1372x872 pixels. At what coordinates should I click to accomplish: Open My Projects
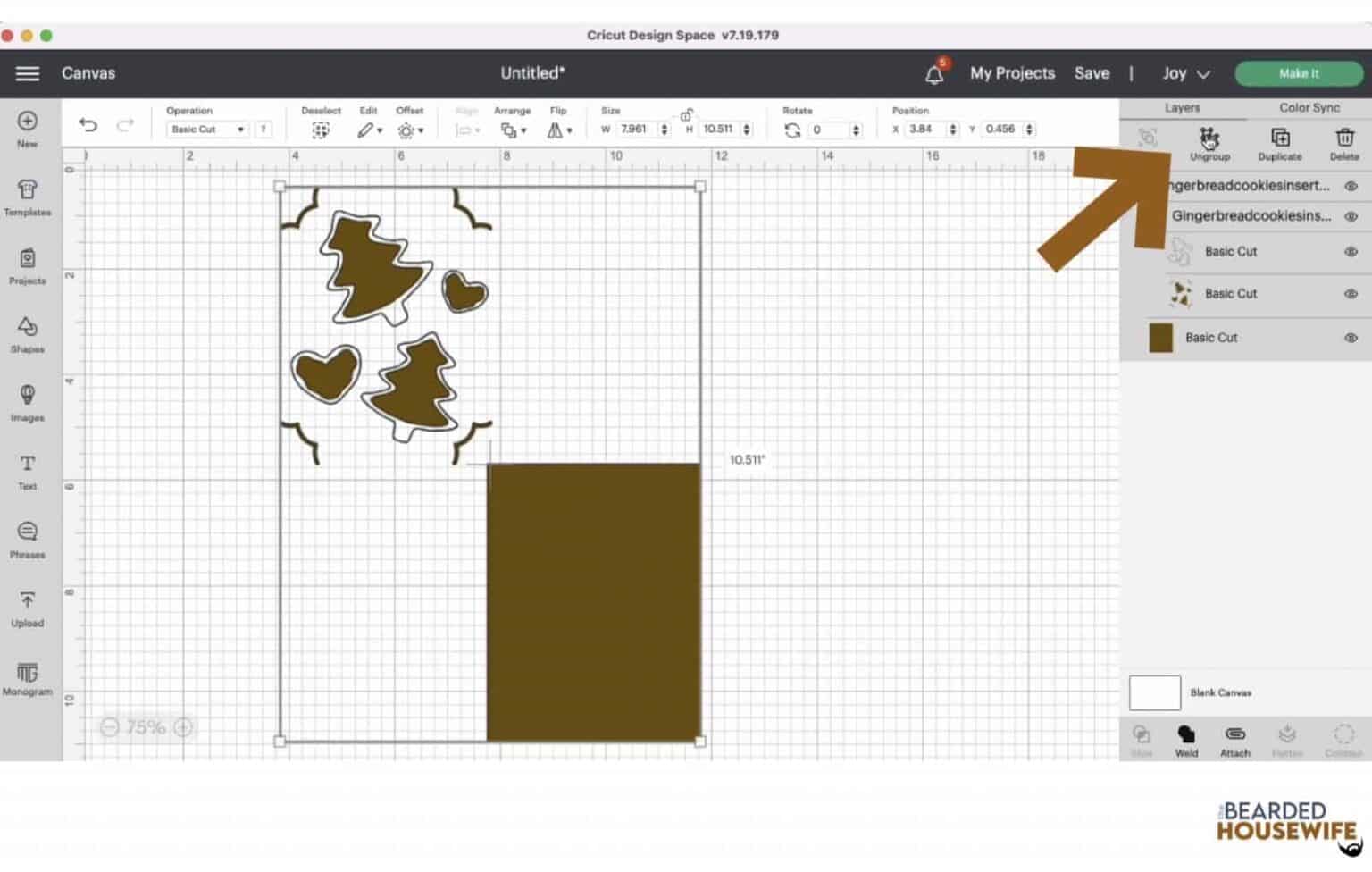tap(1012, 73)
